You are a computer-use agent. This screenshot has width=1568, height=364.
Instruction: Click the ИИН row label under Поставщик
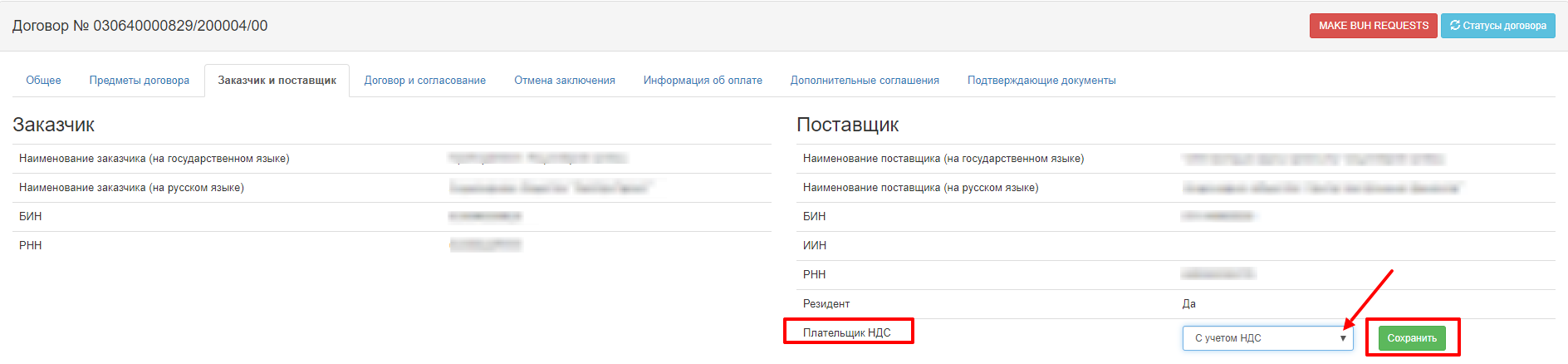tap(814, 246)
